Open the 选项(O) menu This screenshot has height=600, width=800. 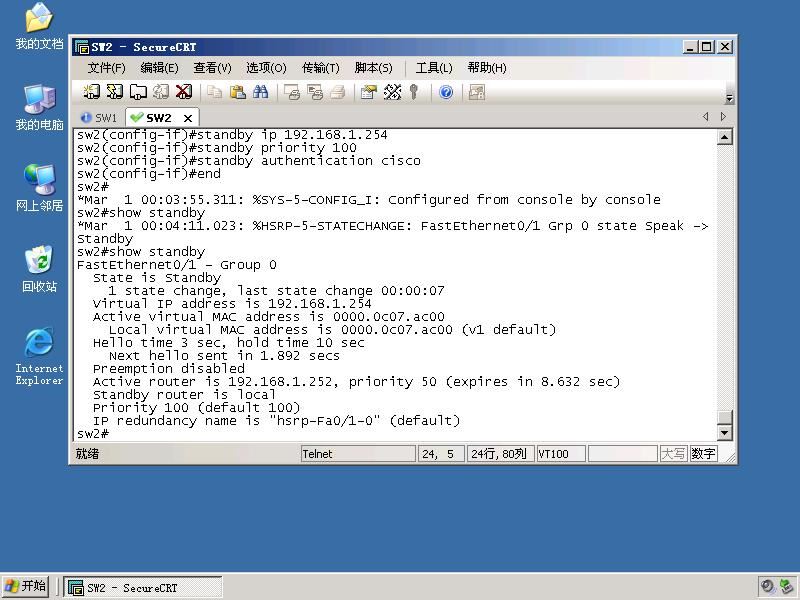coord(266,68)
